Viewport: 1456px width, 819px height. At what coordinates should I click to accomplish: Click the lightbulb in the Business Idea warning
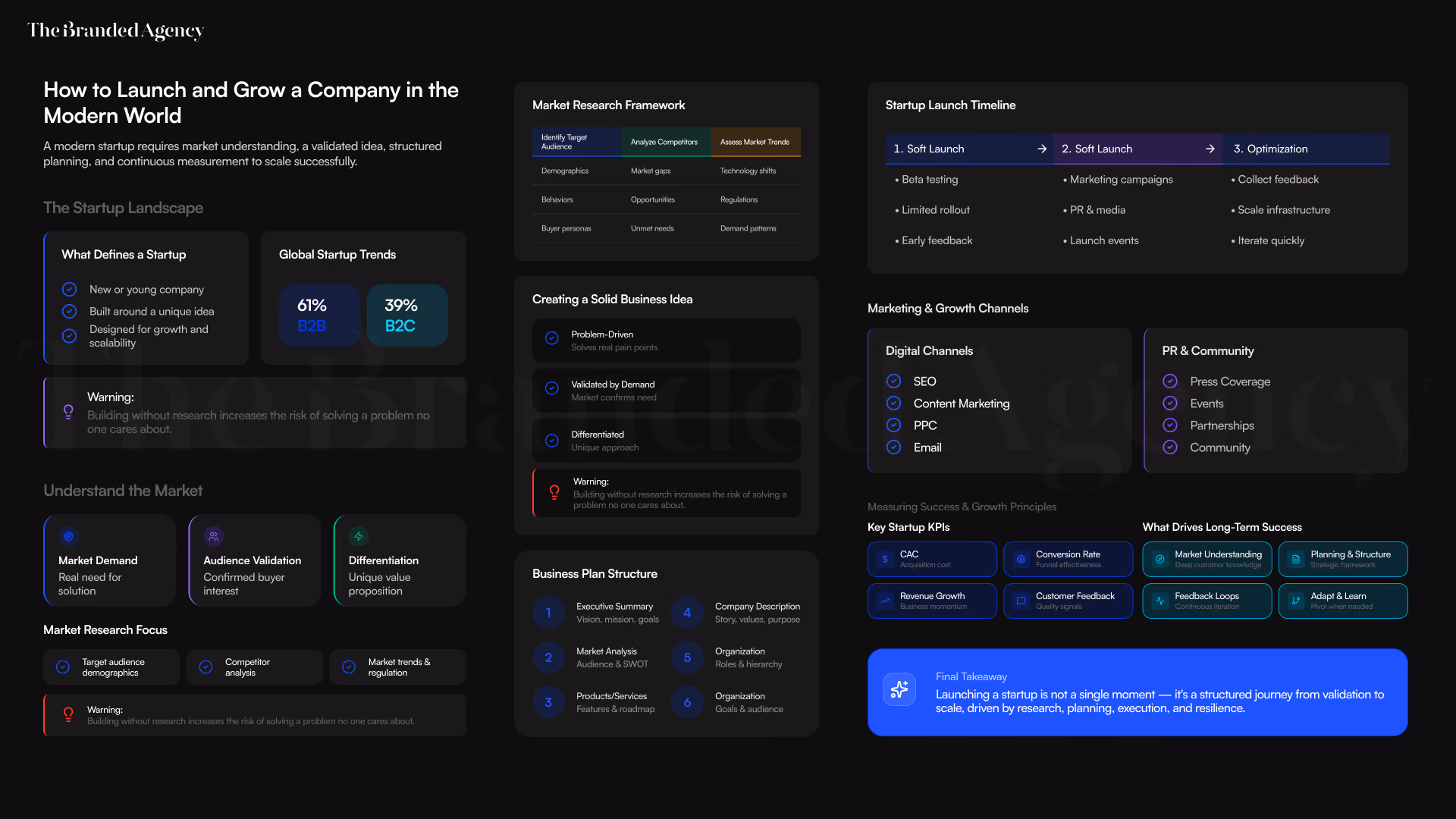click(554, 492)
